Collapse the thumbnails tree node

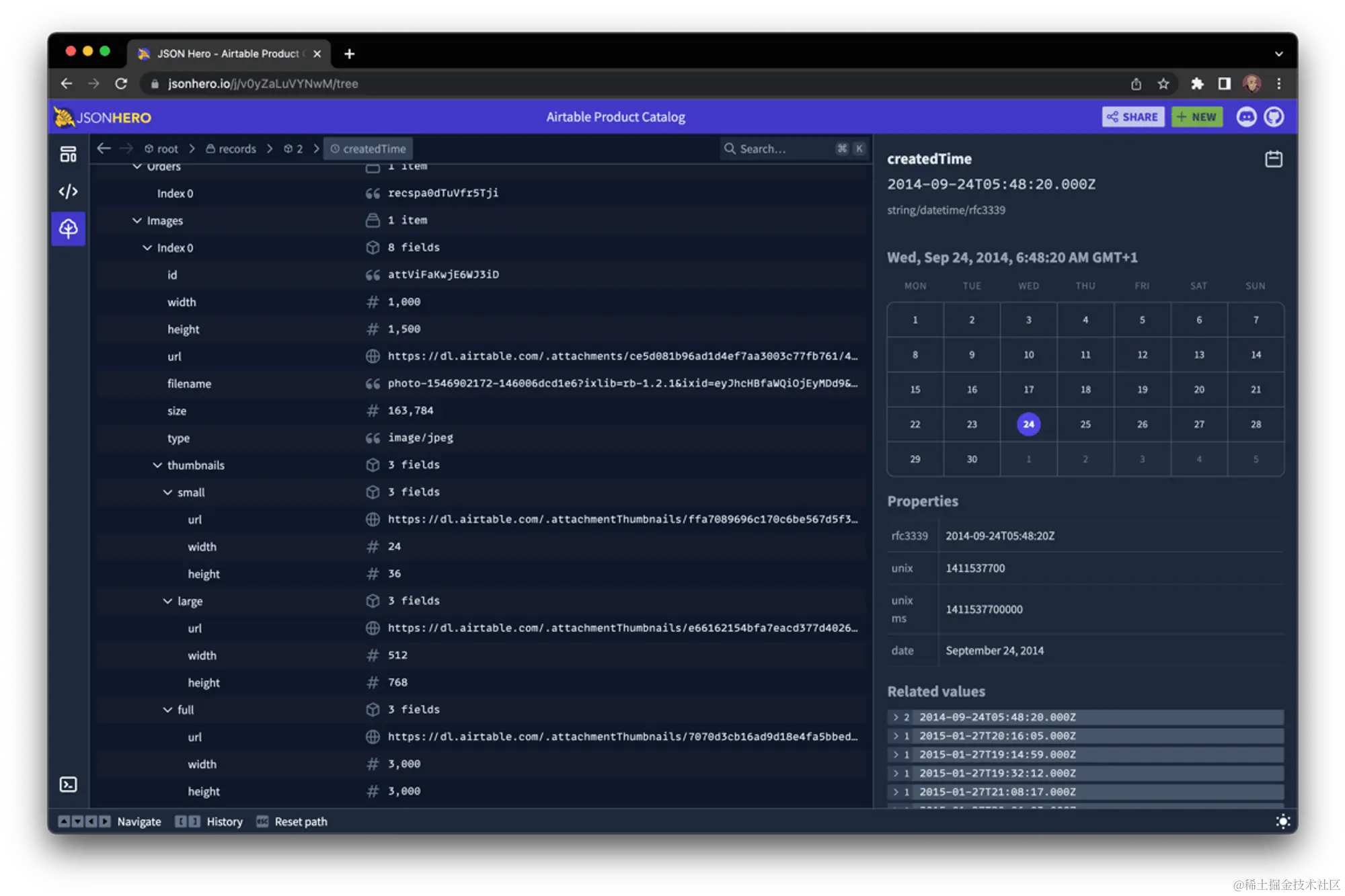coord(157,465)
